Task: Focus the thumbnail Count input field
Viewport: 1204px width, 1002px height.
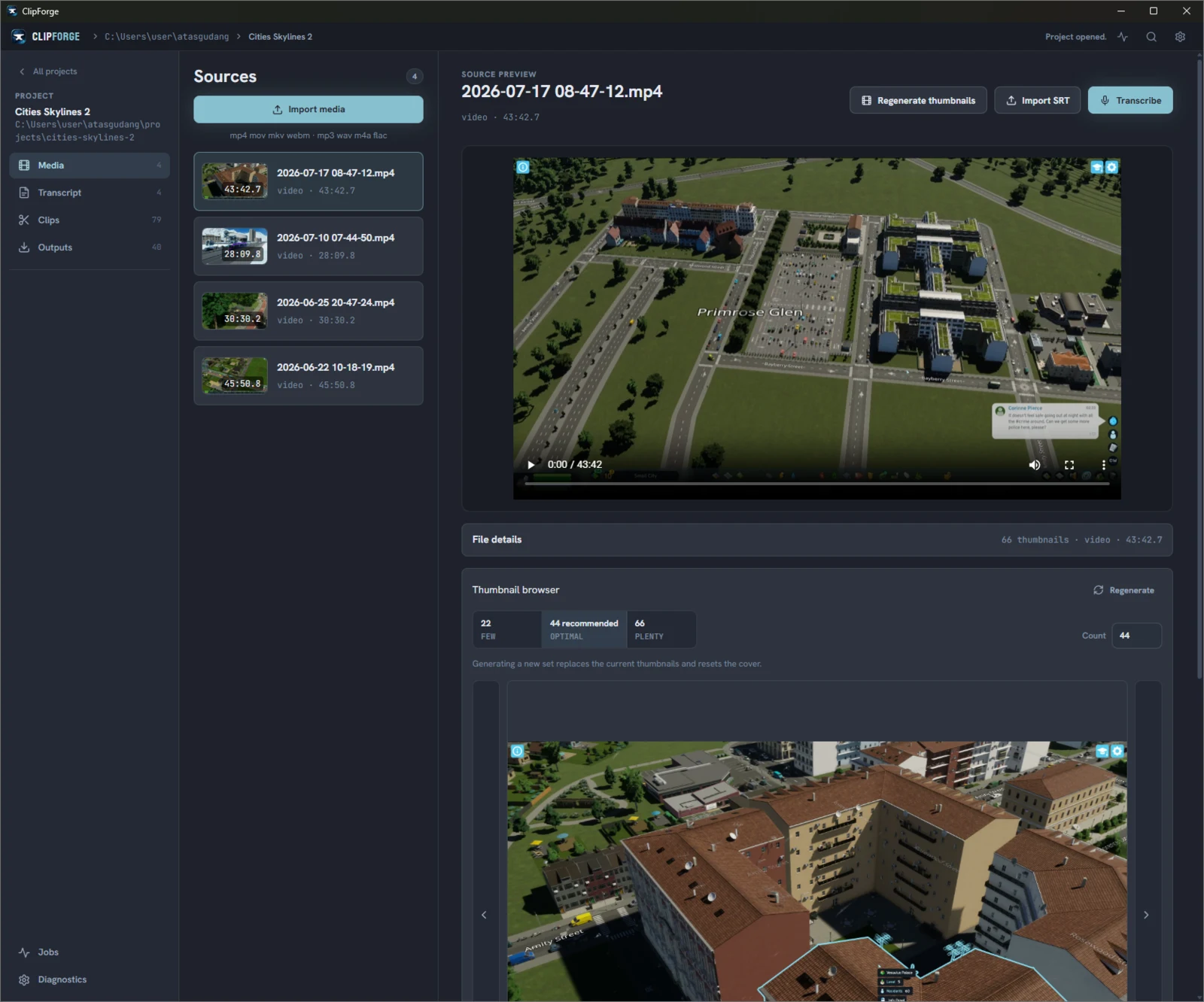Action: pos(1136,636)
